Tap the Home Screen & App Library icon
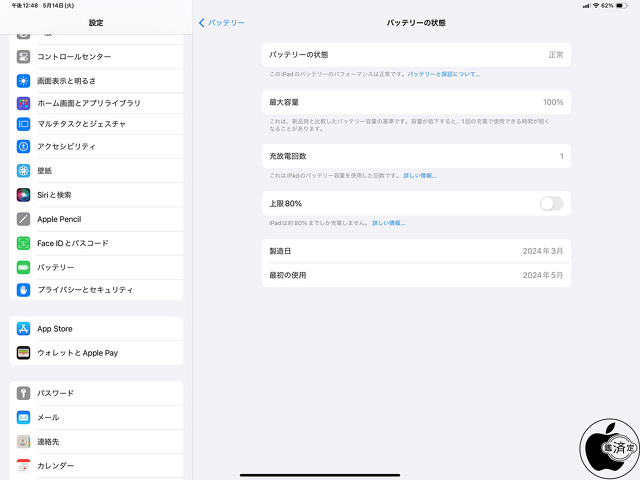This screenshot has width=640, height=480. (23, 103)
